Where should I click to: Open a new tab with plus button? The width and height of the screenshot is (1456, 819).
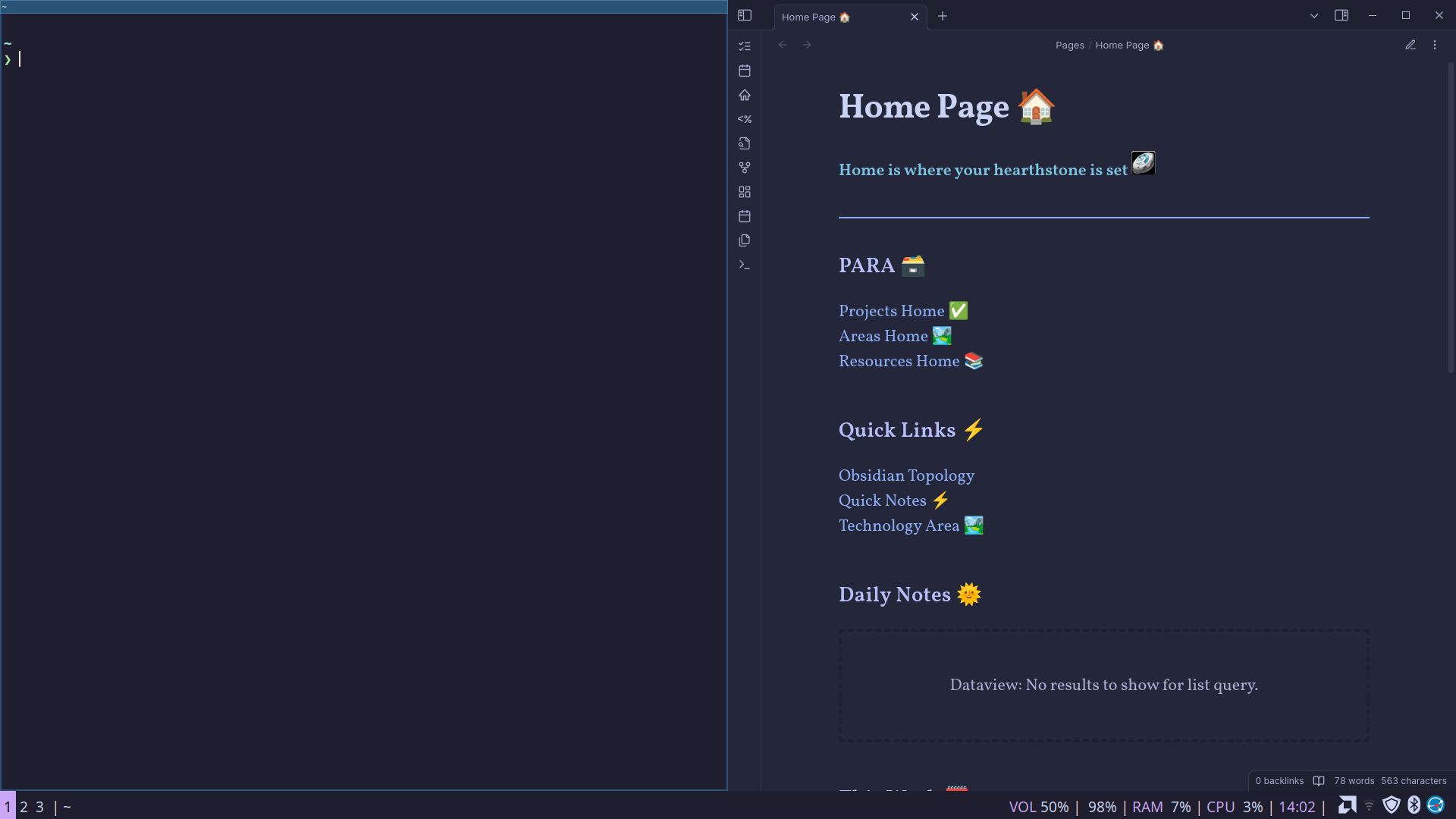click(x=943, y=16)
